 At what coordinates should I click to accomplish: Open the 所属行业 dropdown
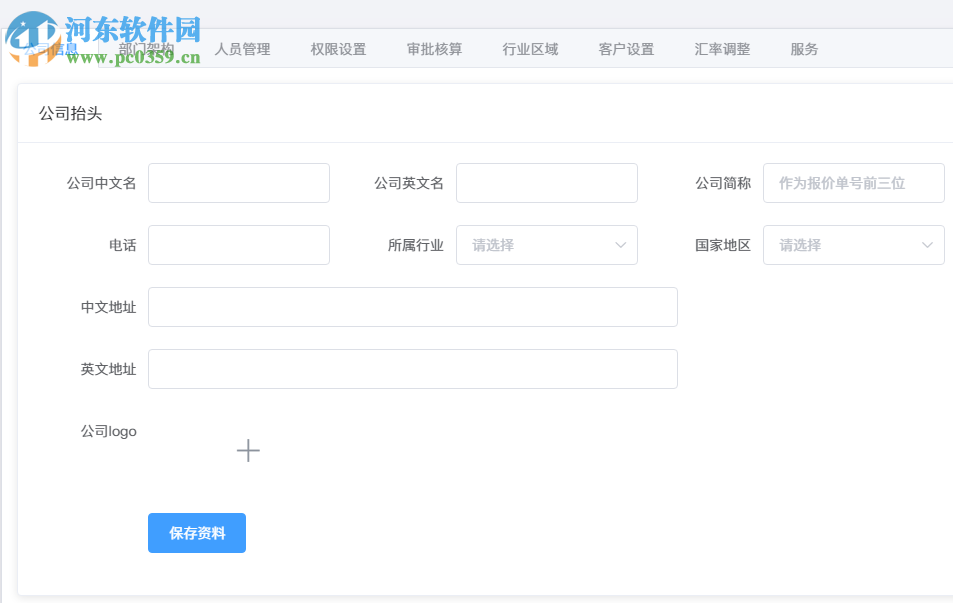(546, 244)
